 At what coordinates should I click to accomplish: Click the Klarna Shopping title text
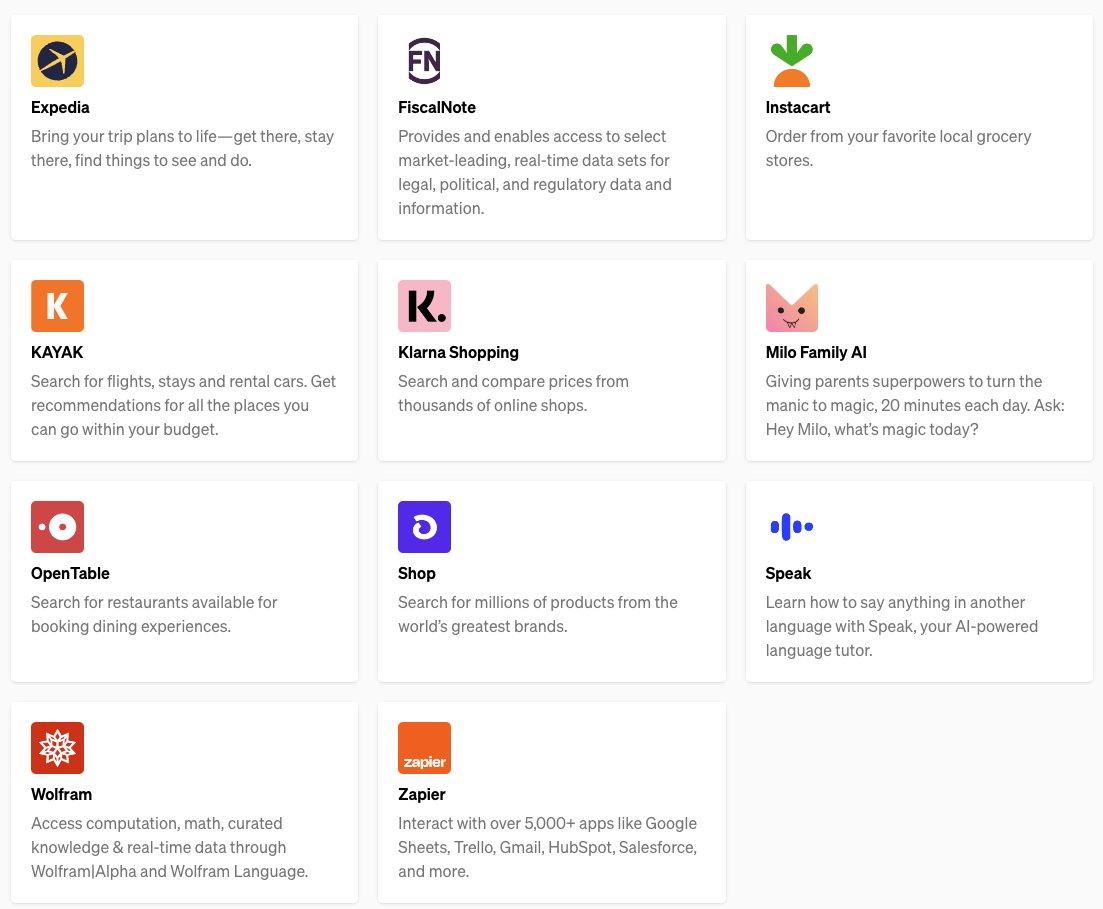pyautogui.click(x=458, y=353)
